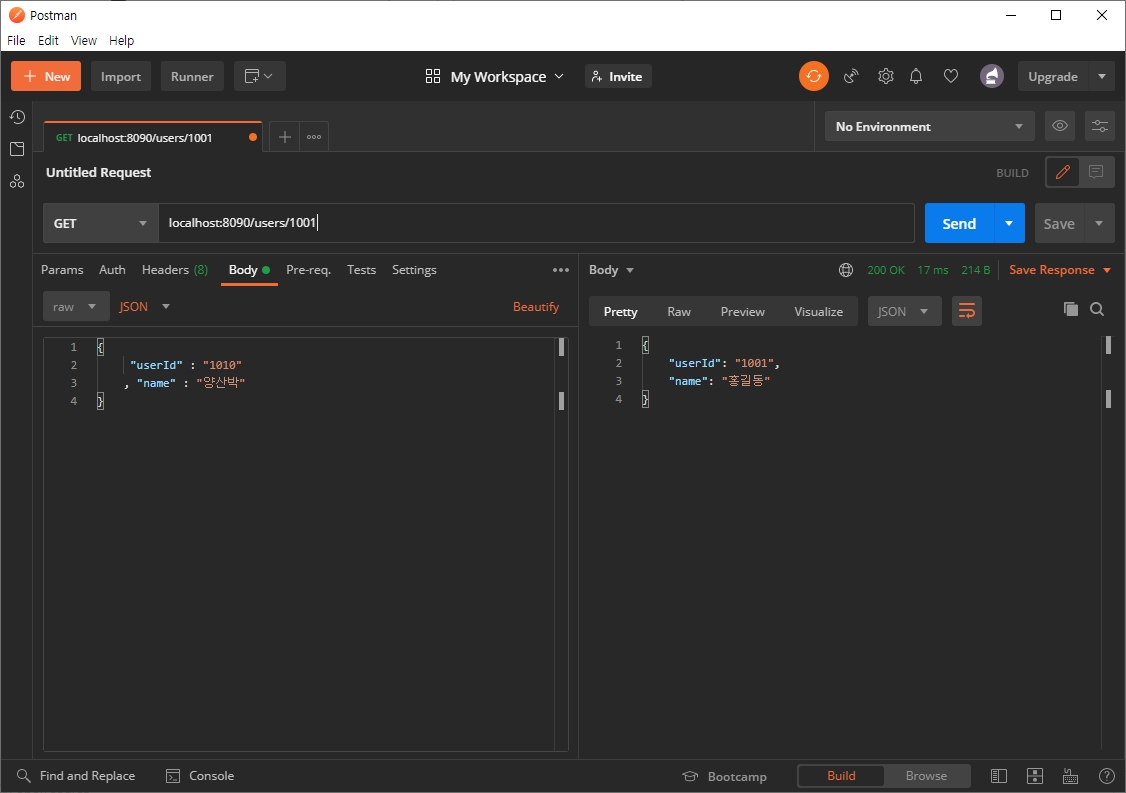Switch to the Tests tab
Viewport: 1126px width, 793px height.
tap(361, 270)
